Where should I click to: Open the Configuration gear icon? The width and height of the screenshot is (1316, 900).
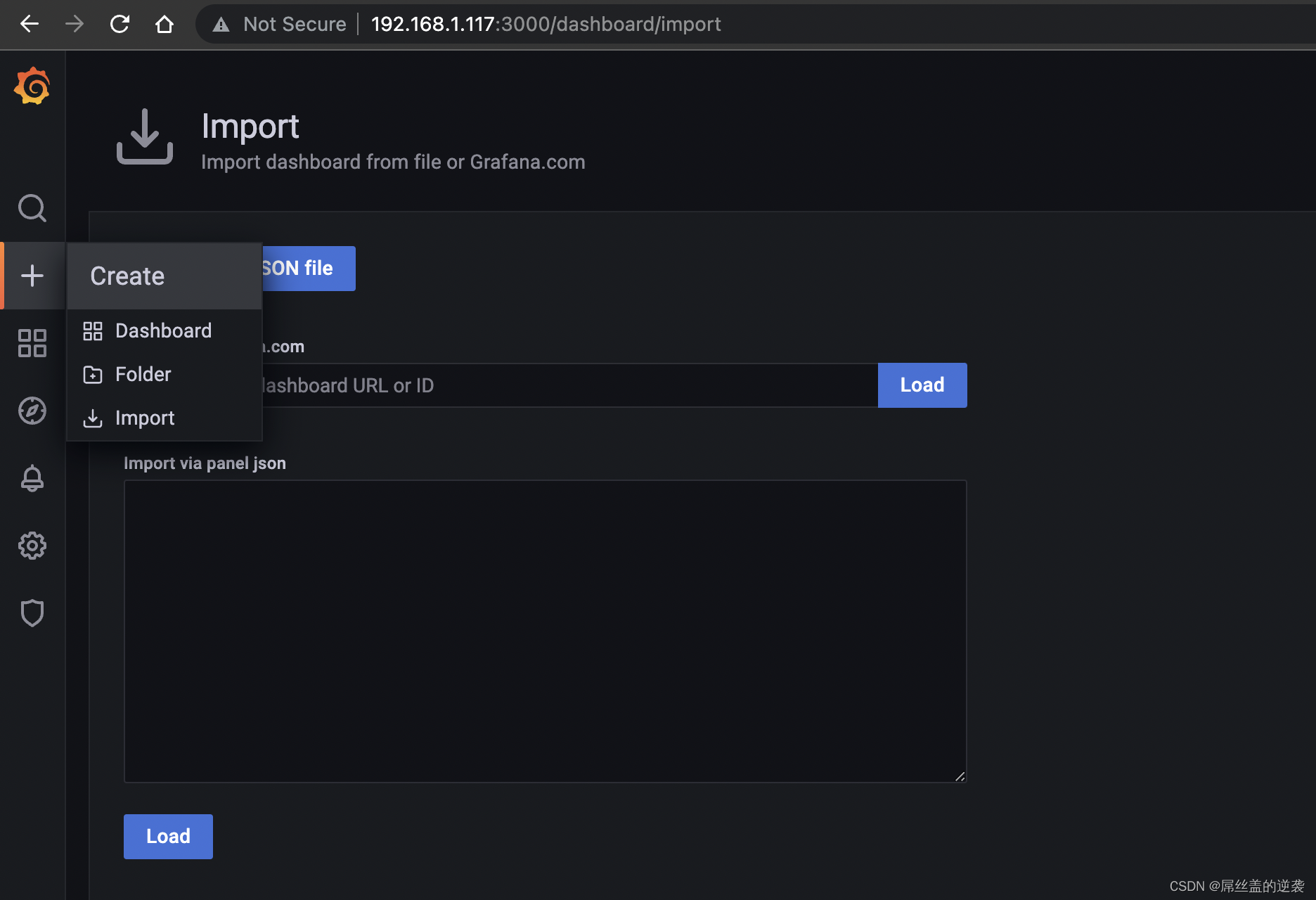coord(32,546)
